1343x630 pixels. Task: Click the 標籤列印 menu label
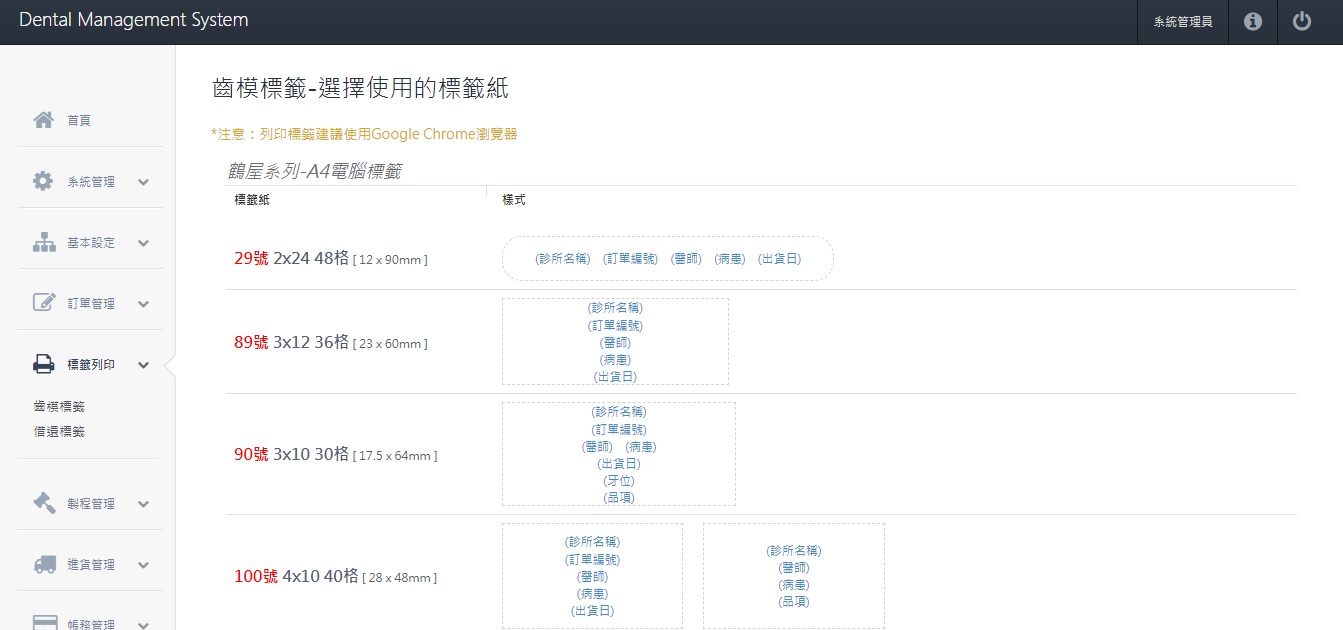[x=91, y=365]
